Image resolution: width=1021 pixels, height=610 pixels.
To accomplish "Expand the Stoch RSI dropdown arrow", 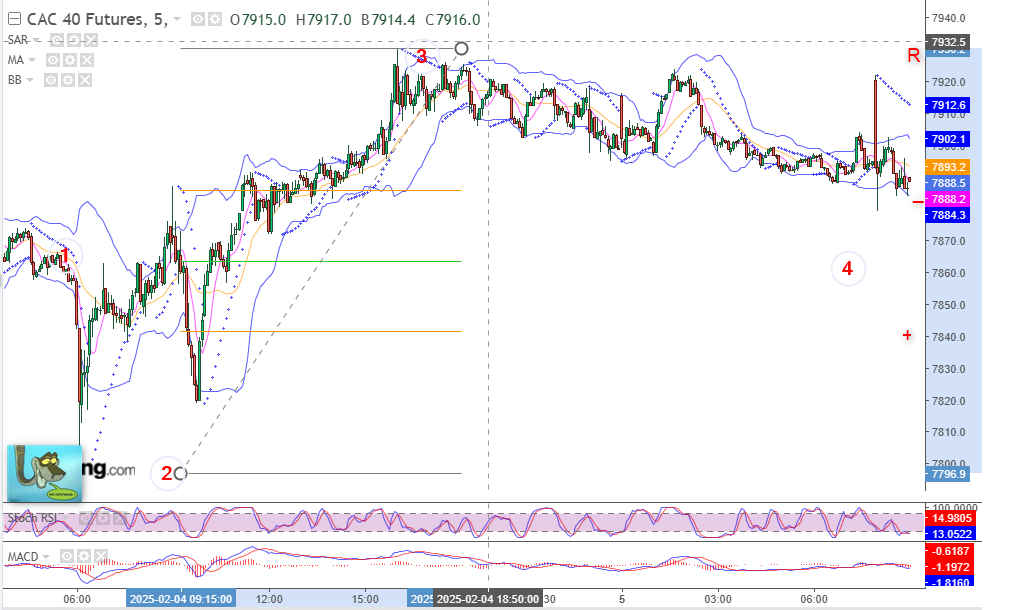I will coord(66,519).
